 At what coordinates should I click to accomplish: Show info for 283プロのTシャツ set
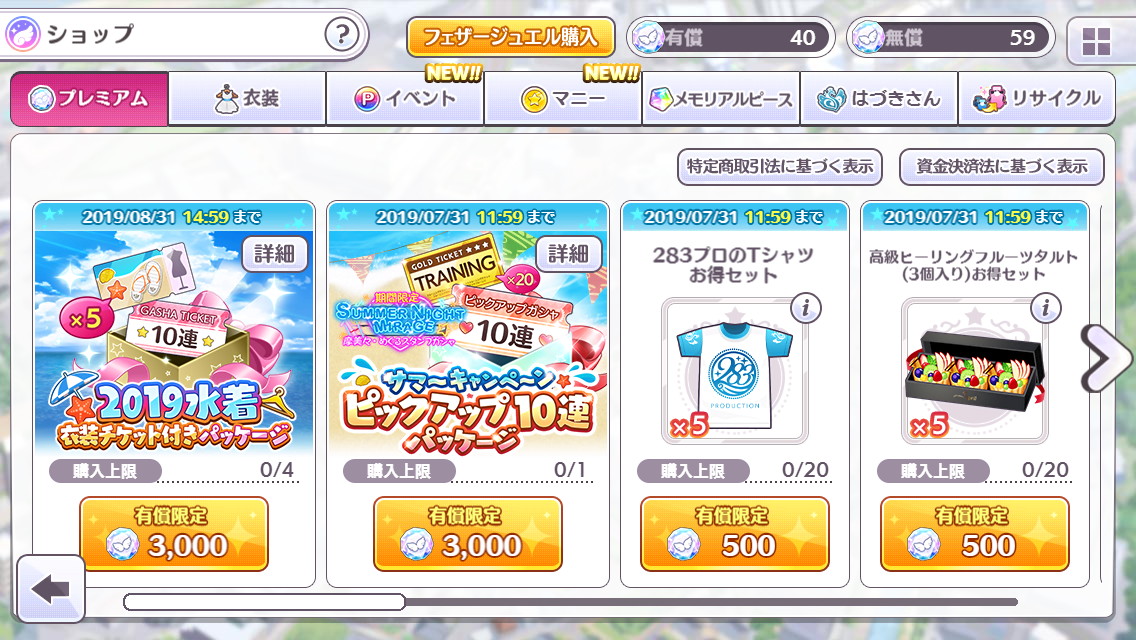pyautogui.click(x=805, y=309)
